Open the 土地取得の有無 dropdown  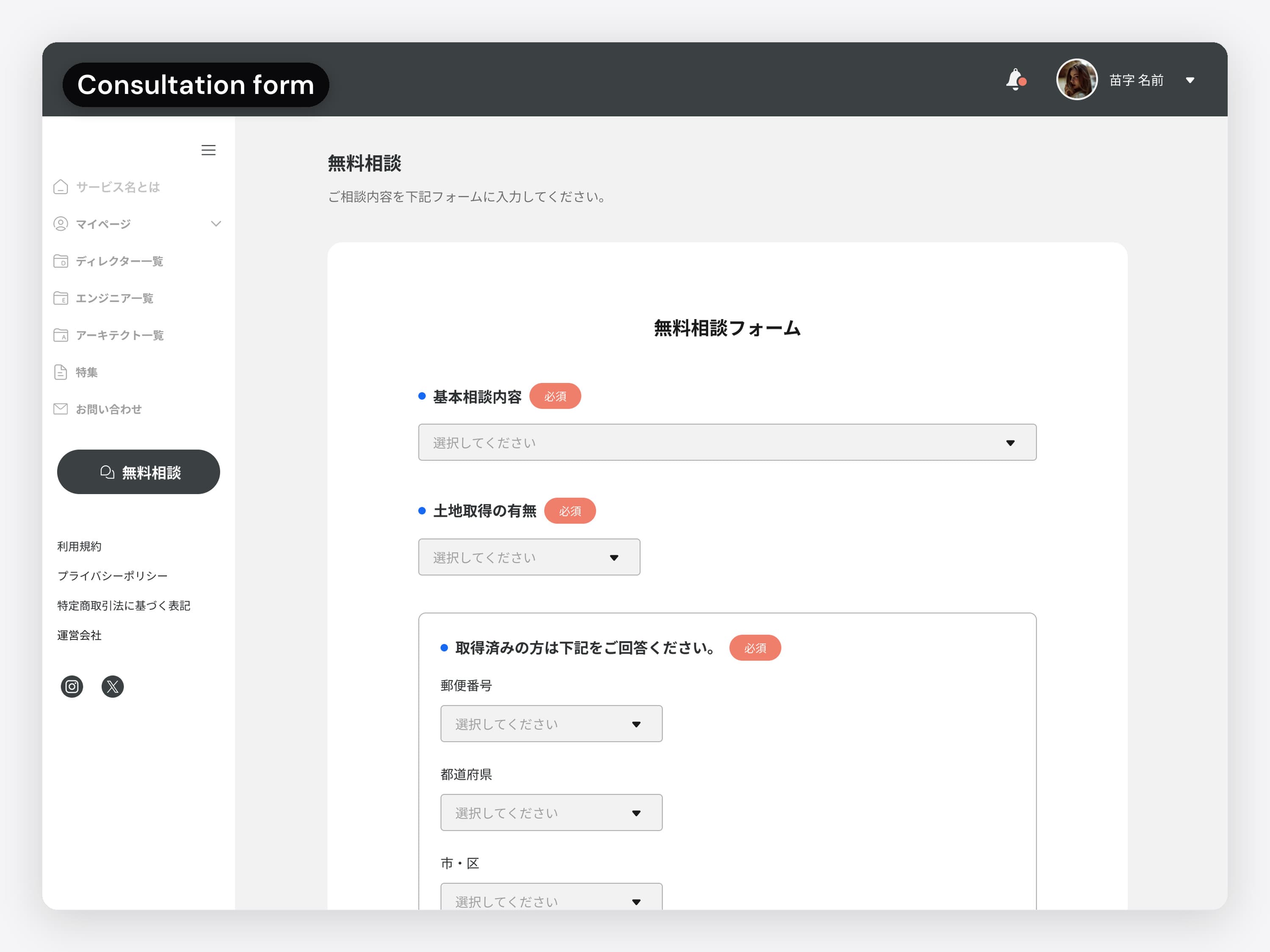point(529,557)
